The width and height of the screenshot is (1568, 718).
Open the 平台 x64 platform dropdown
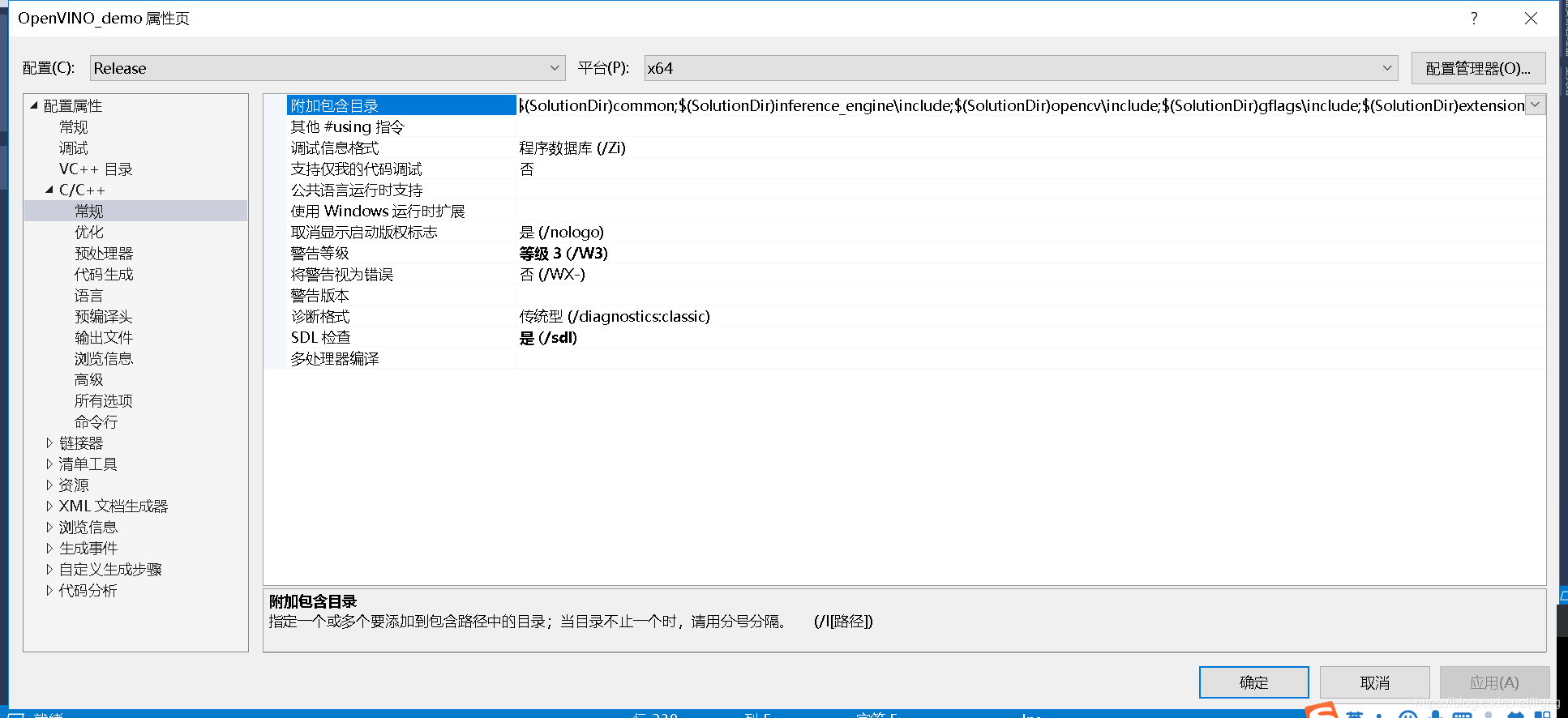[x=1022, y=68]
